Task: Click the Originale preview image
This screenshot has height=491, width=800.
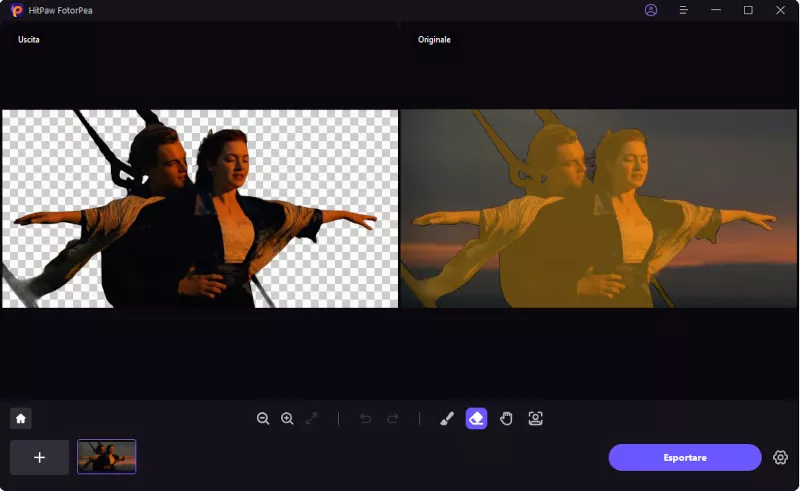Action: pyautogui.click(x=600, y=208)
